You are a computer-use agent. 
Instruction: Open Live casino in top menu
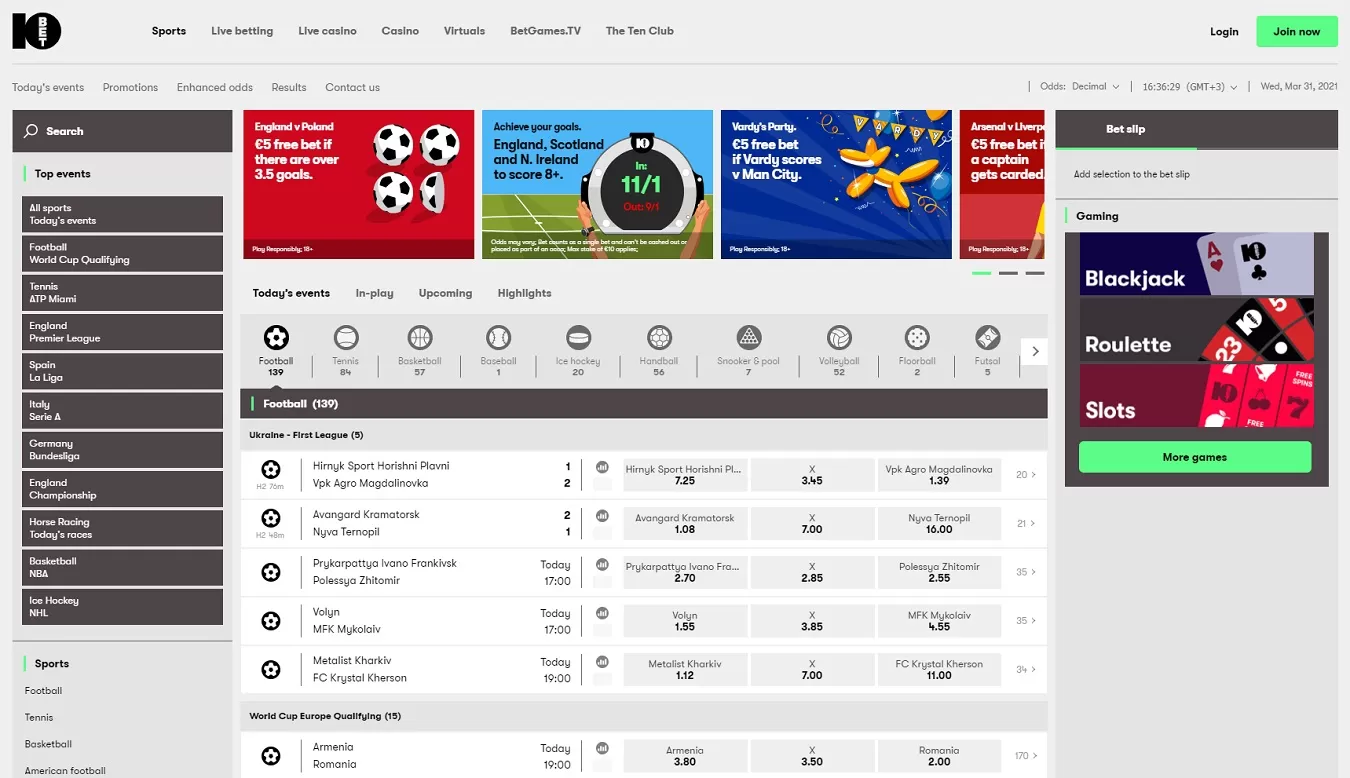pyautogui.click(x=327, y=31)
